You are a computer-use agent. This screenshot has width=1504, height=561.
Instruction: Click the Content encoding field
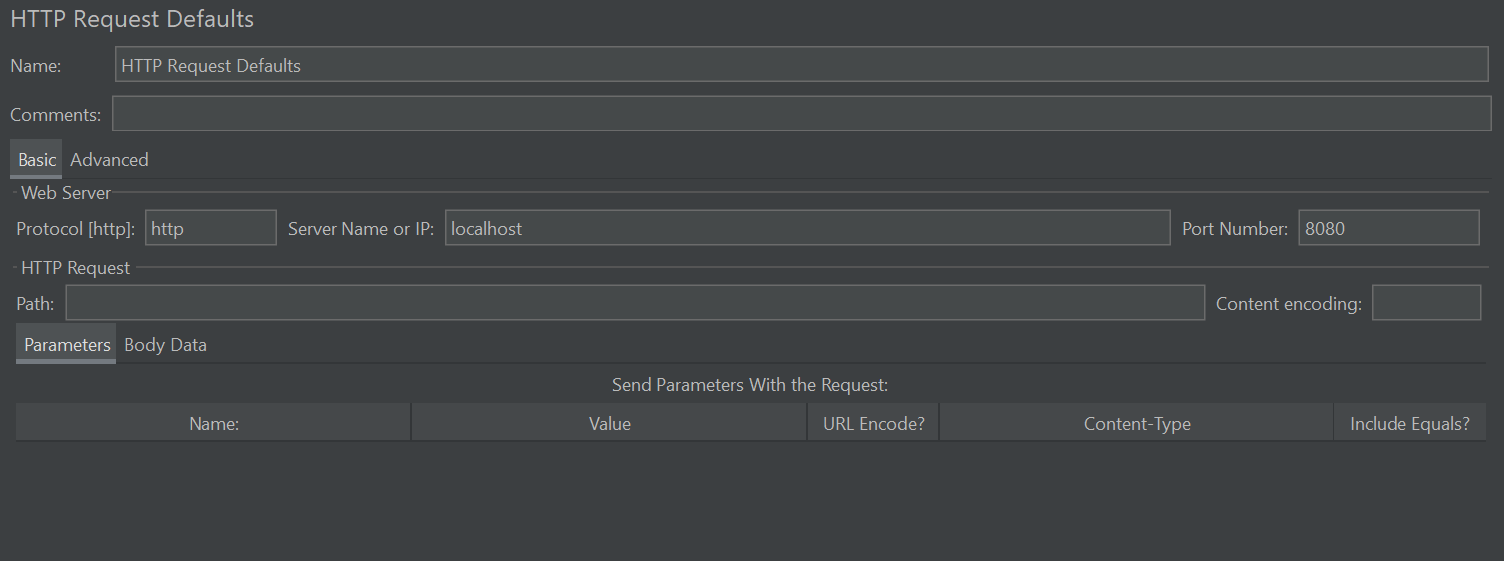[1425, 303]
